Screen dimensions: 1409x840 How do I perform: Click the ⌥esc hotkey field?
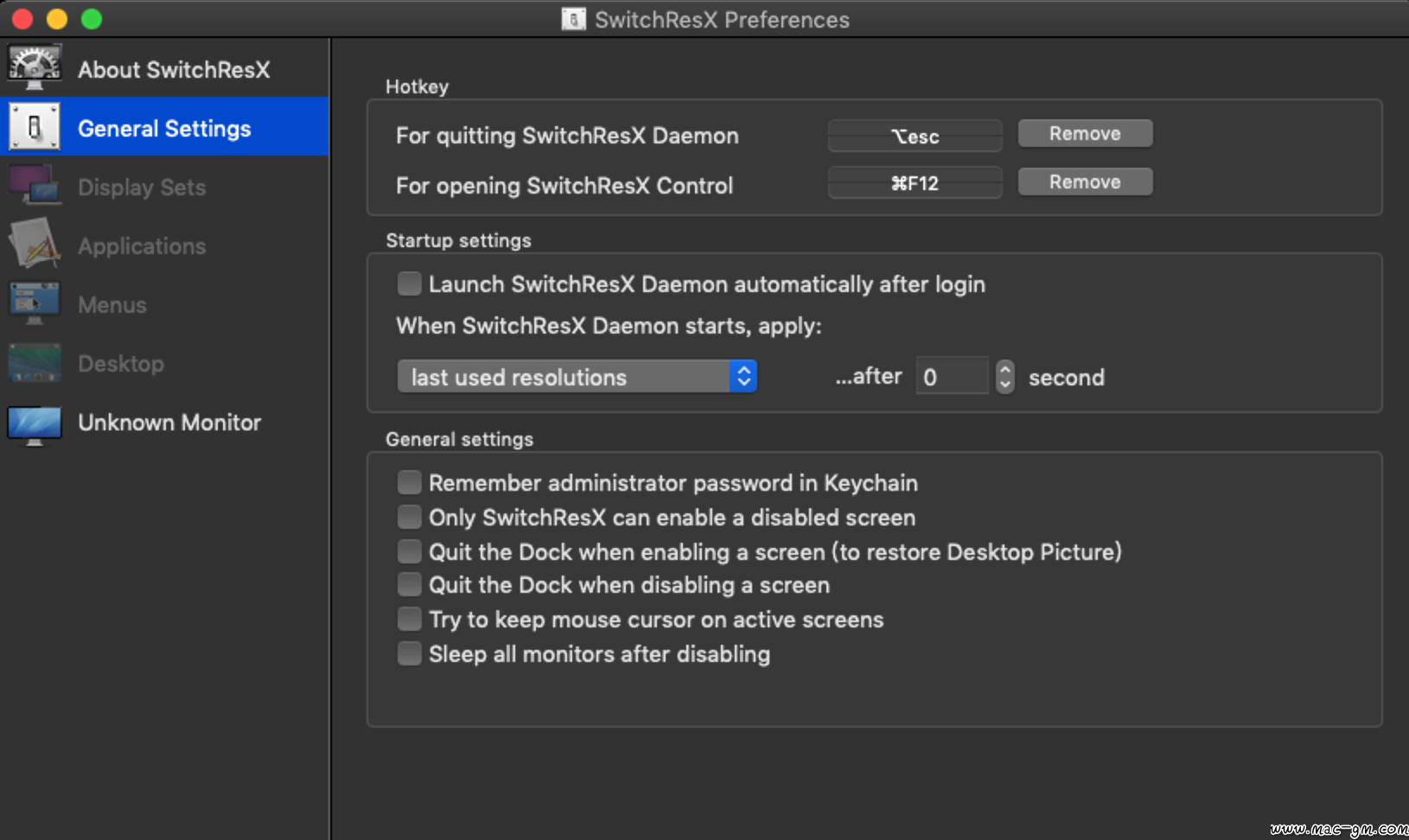(915, 136)
